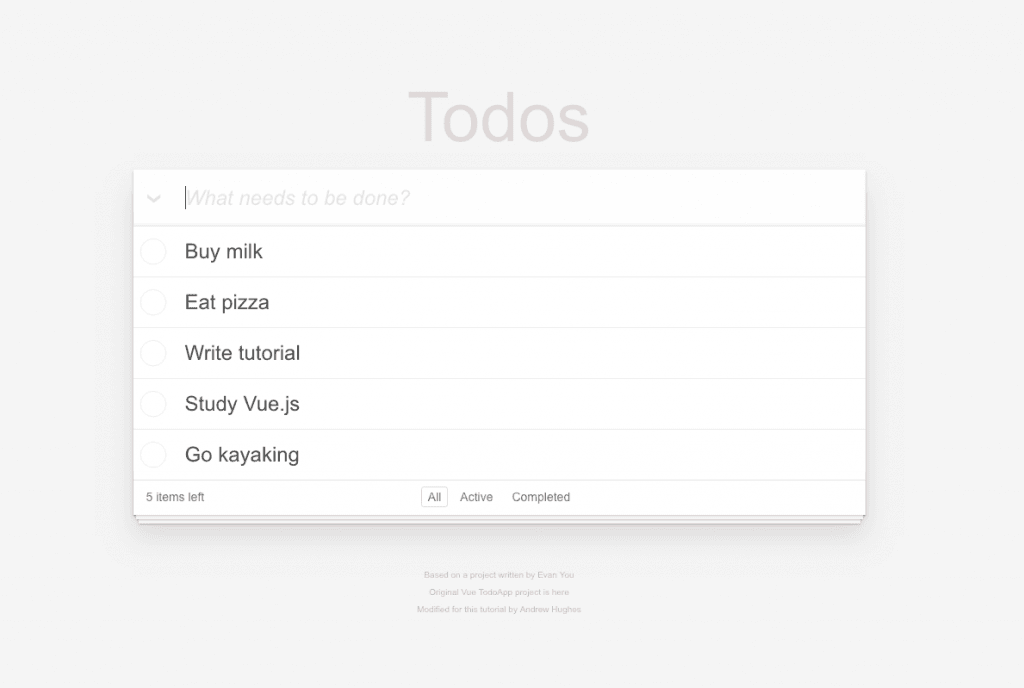The image size is (1024, 688).
Task: Toggle all todos with the chevron arrow
Action: coord(154,198)
